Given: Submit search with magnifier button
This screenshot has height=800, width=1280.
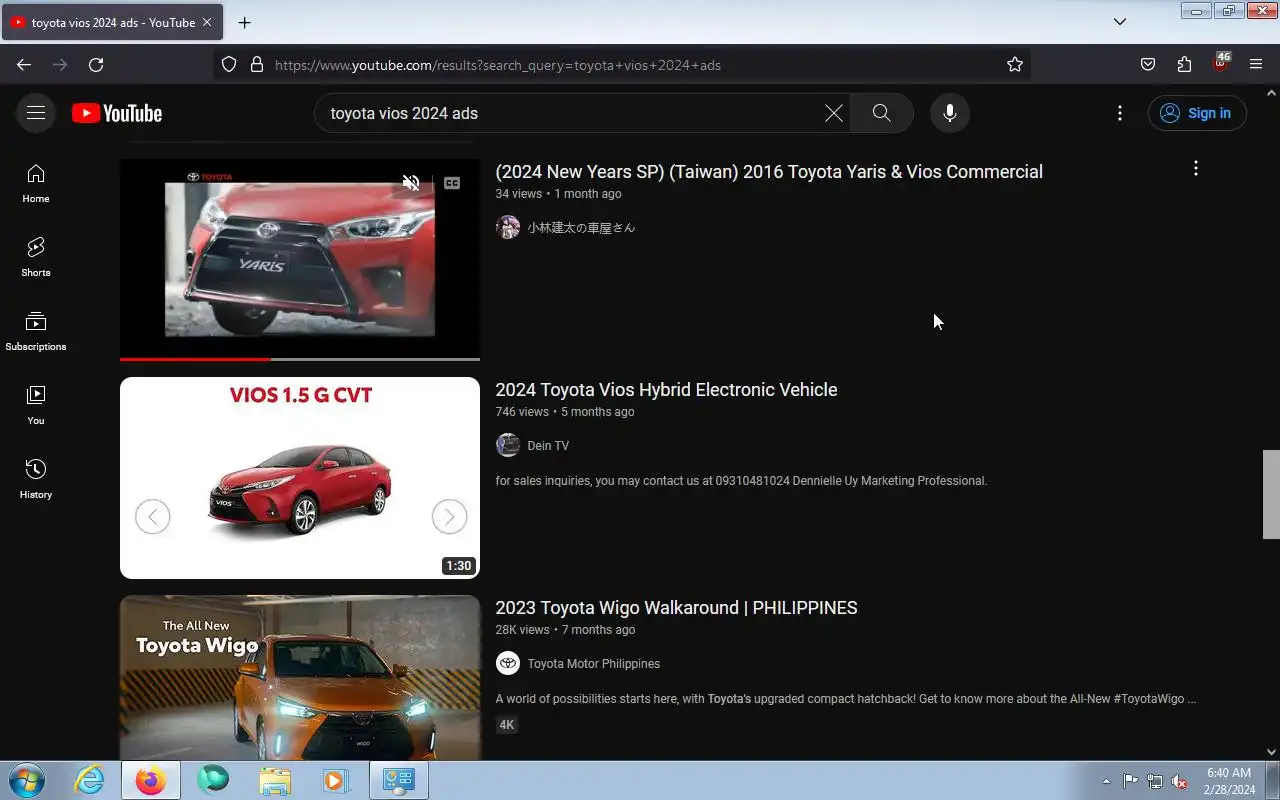Looking at the screenshot, I should (x=881, y=113).
